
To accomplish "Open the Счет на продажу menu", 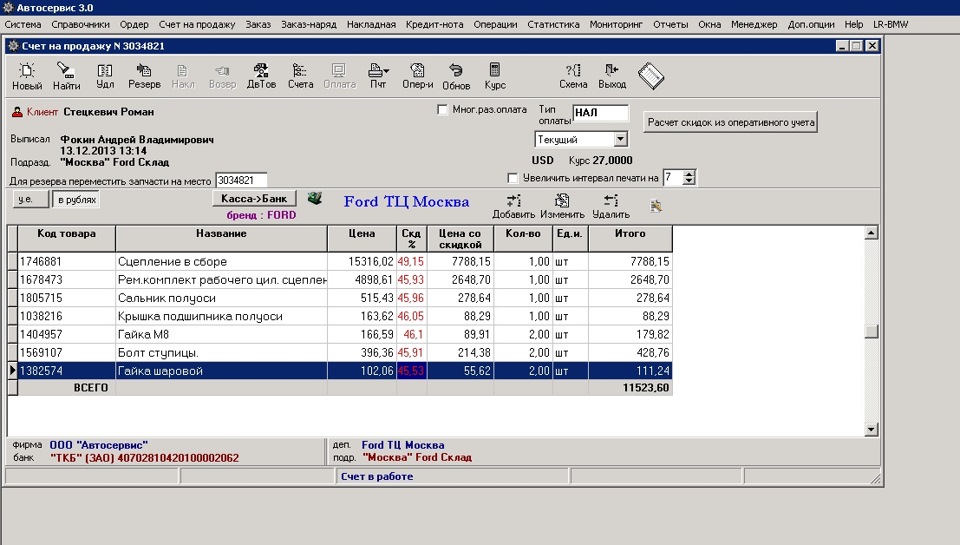I will click(x=197, y=24).
